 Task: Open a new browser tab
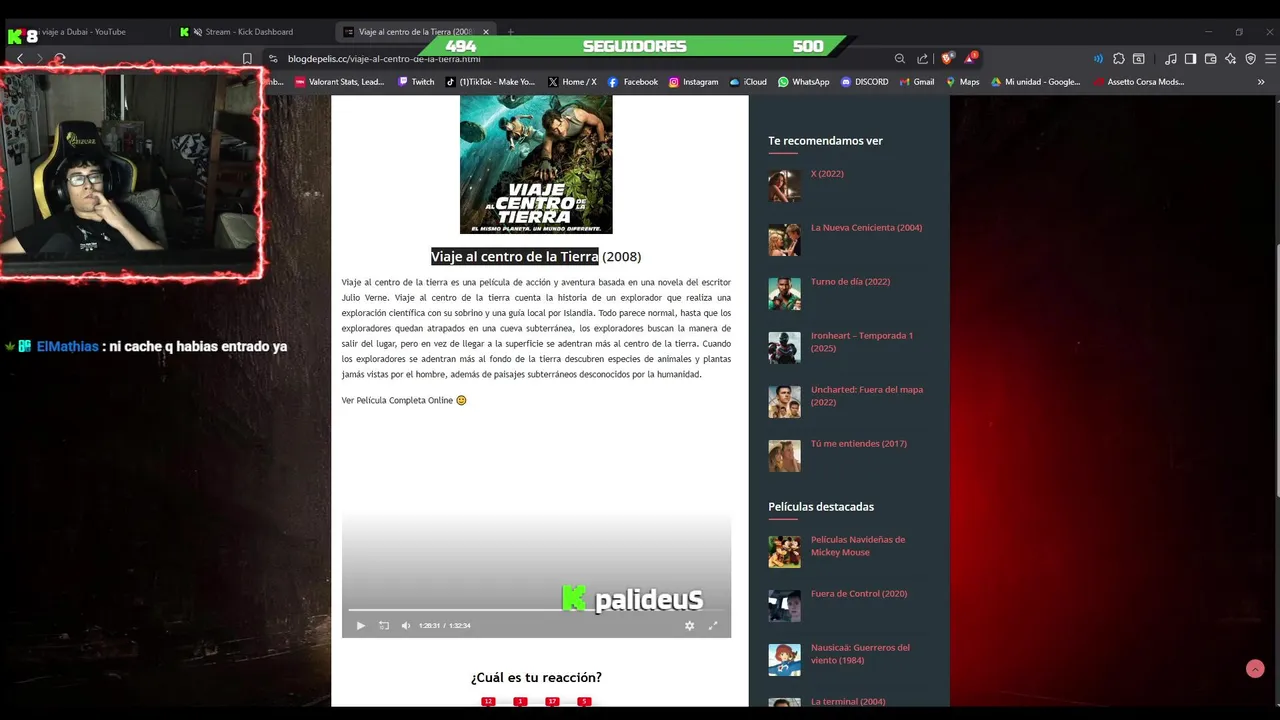pos(510,32)
